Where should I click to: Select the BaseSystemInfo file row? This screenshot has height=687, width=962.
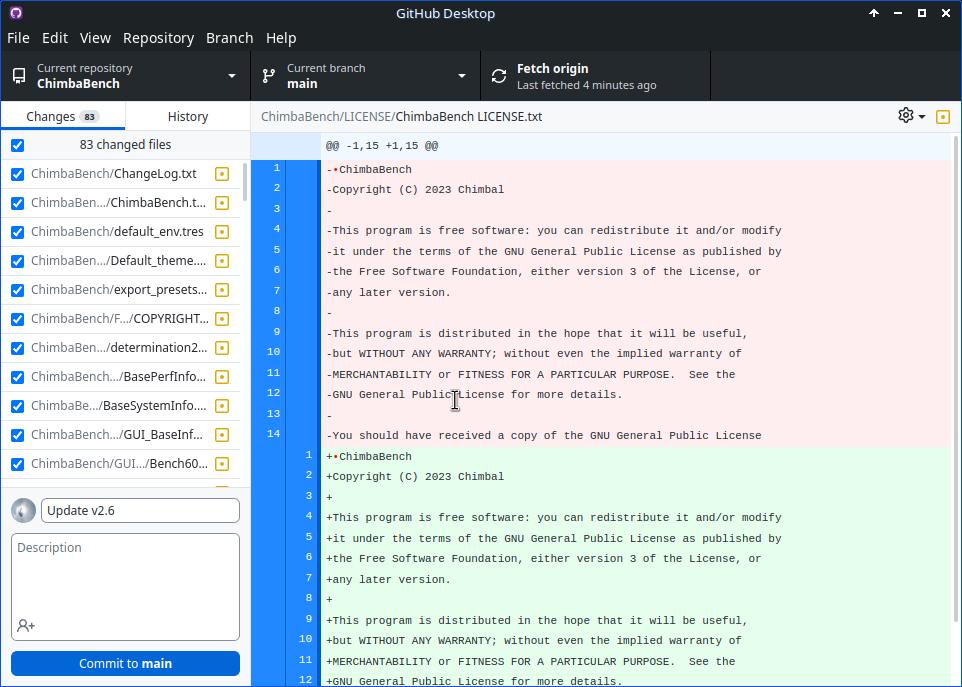(120, 406)
